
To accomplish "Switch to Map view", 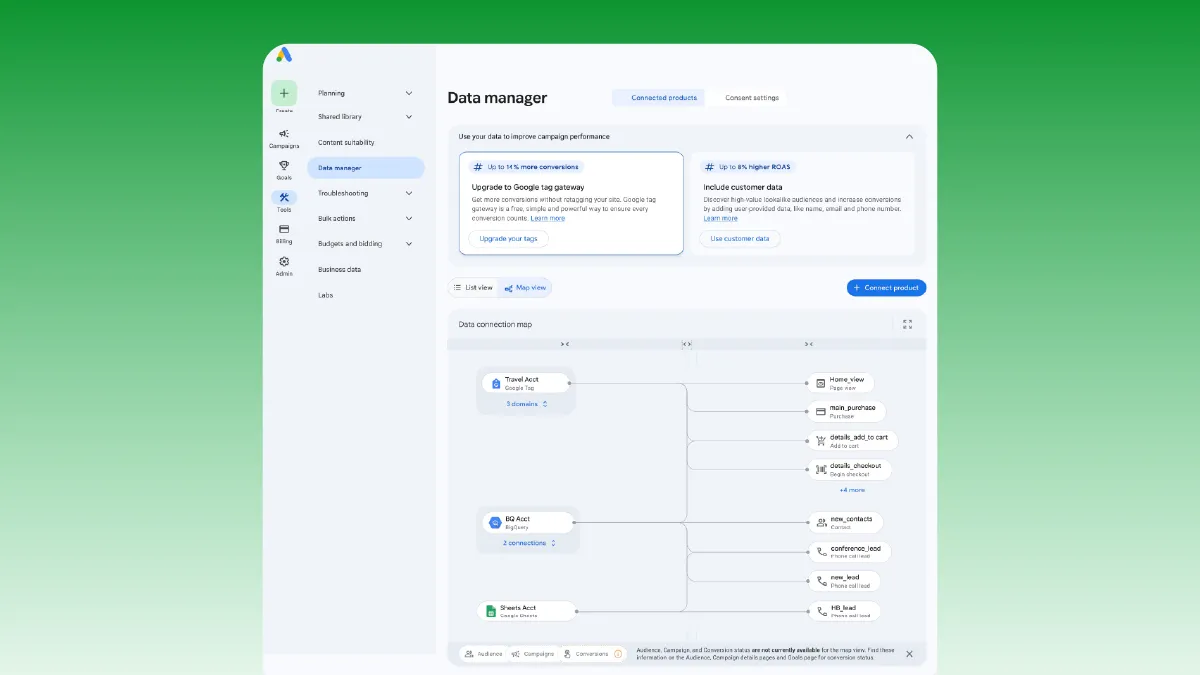I will [525, 288].
